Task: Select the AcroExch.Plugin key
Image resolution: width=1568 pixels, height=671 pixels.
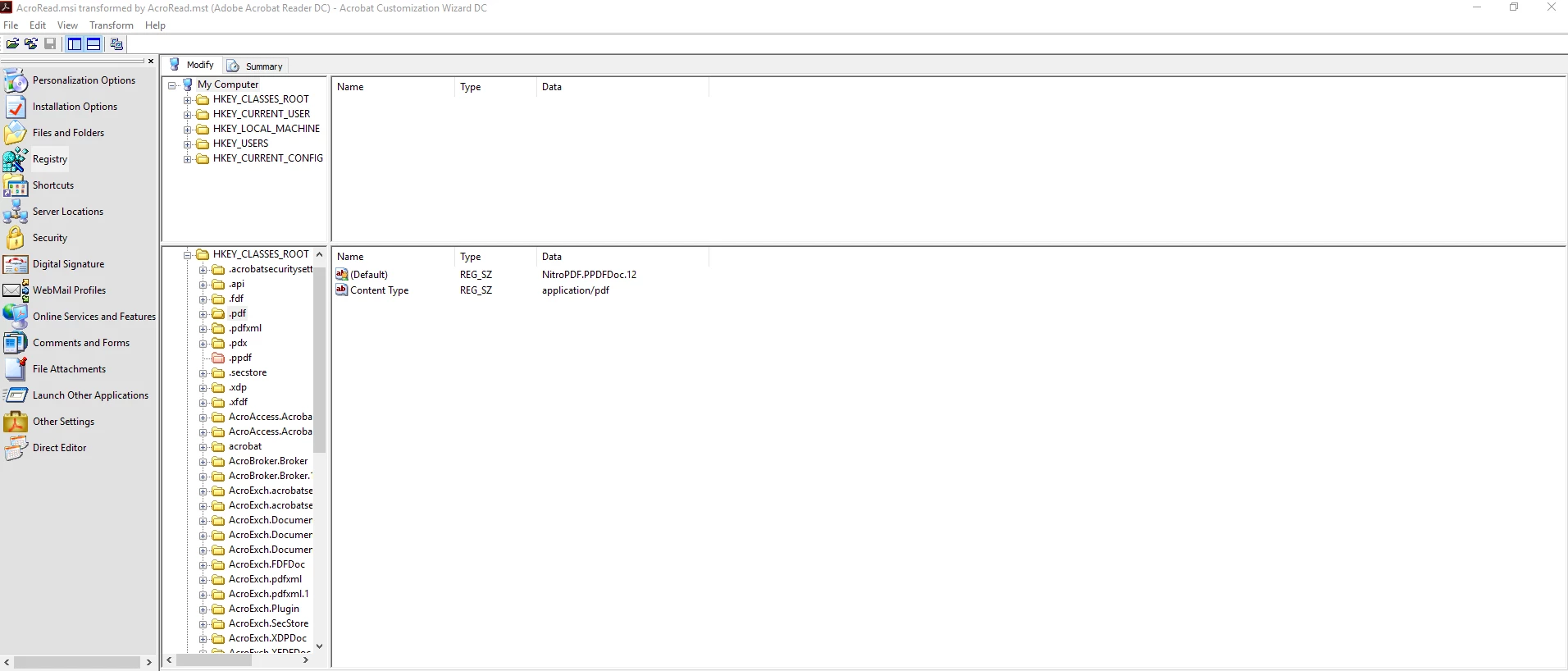Action: pos(264,609)
